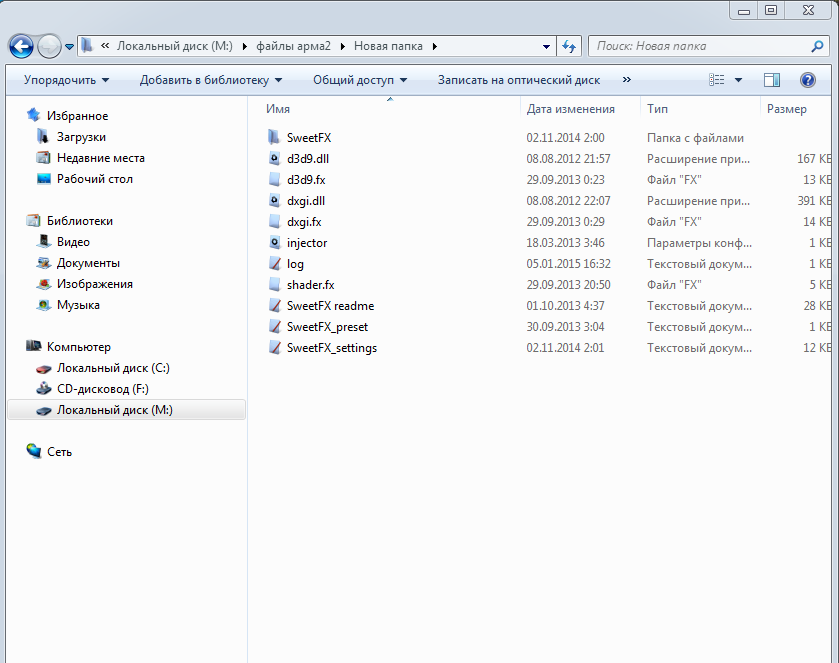Select SweetFX_settings file icon

pos(274,347)
